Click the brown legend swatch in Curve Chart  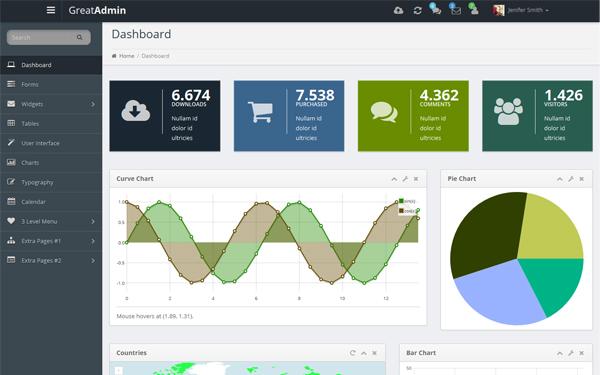[401, 210]
